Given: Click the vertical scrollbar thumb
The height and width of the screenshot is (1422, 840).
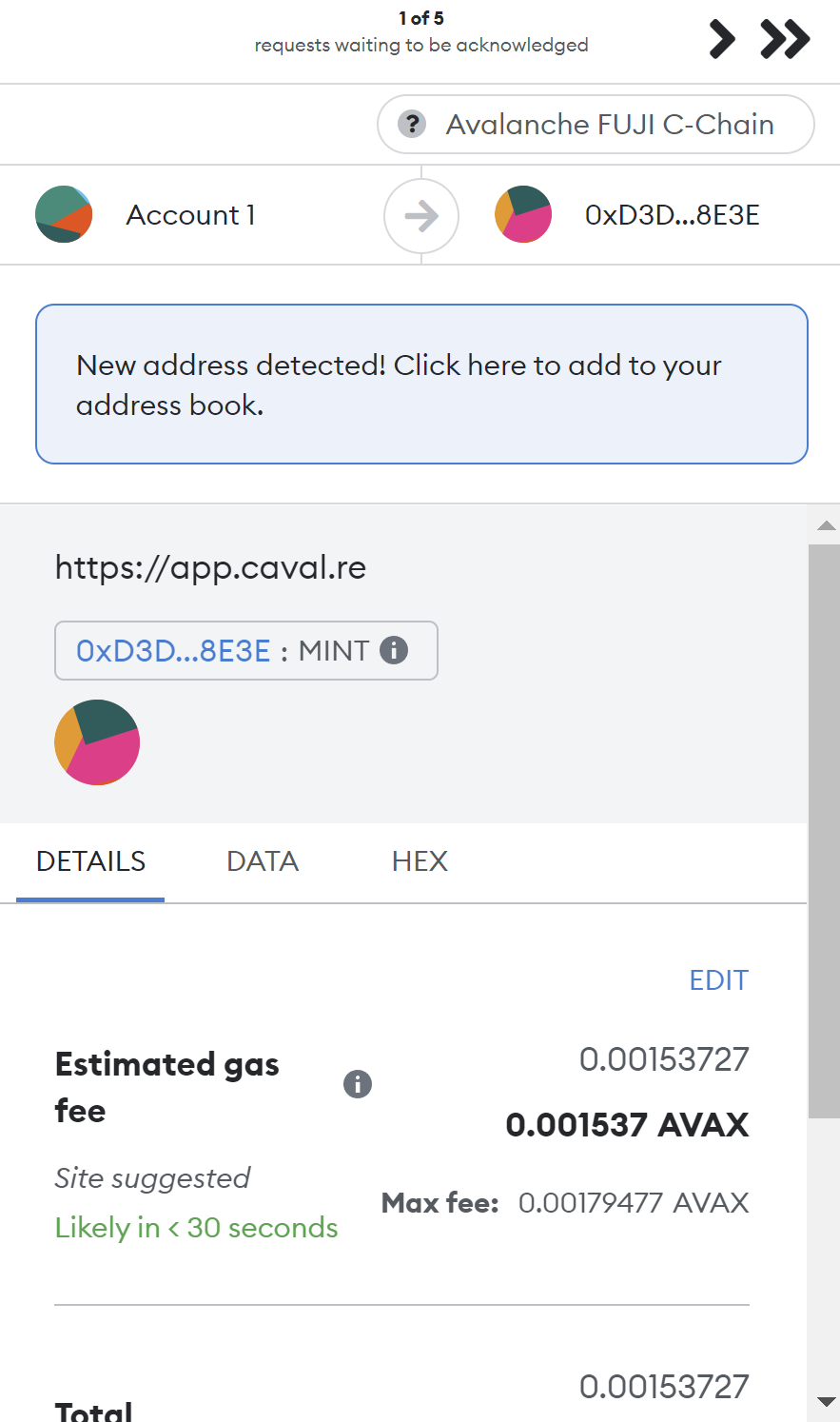Looking at the screenshot, I should (x=824, y=831).
